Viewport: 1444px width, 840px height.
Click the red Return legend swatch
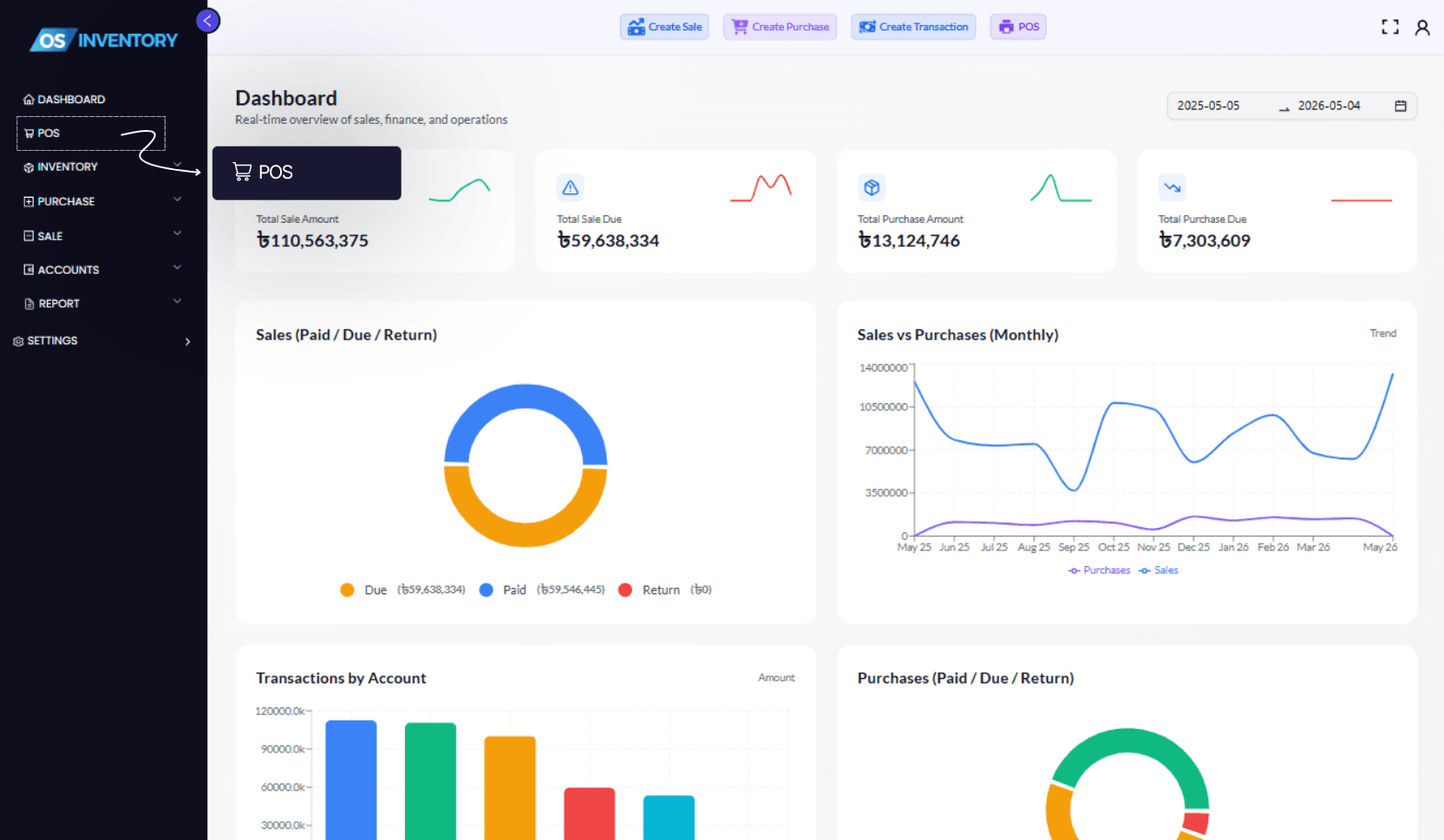point(625,590)
